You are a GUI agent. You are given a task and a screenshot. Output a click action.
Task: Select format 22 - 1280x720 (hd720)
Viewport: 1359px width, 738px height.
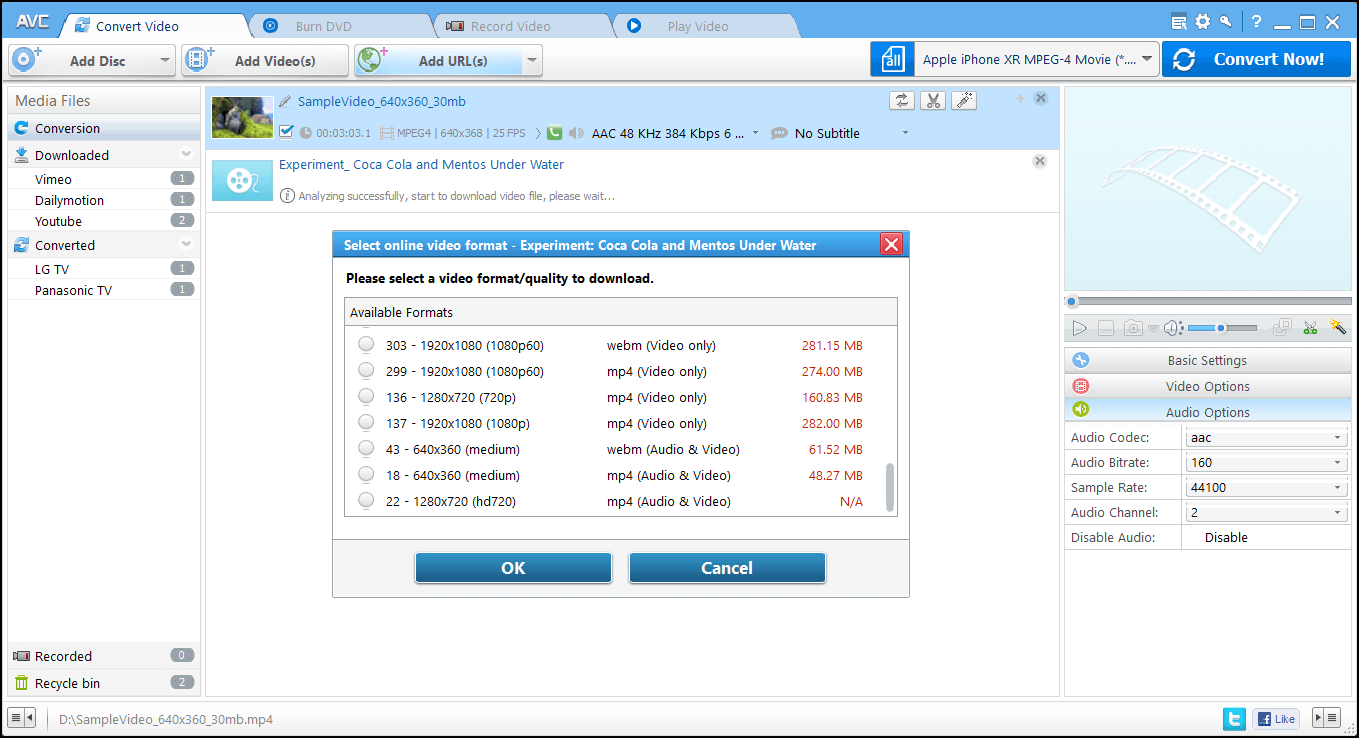366,501
